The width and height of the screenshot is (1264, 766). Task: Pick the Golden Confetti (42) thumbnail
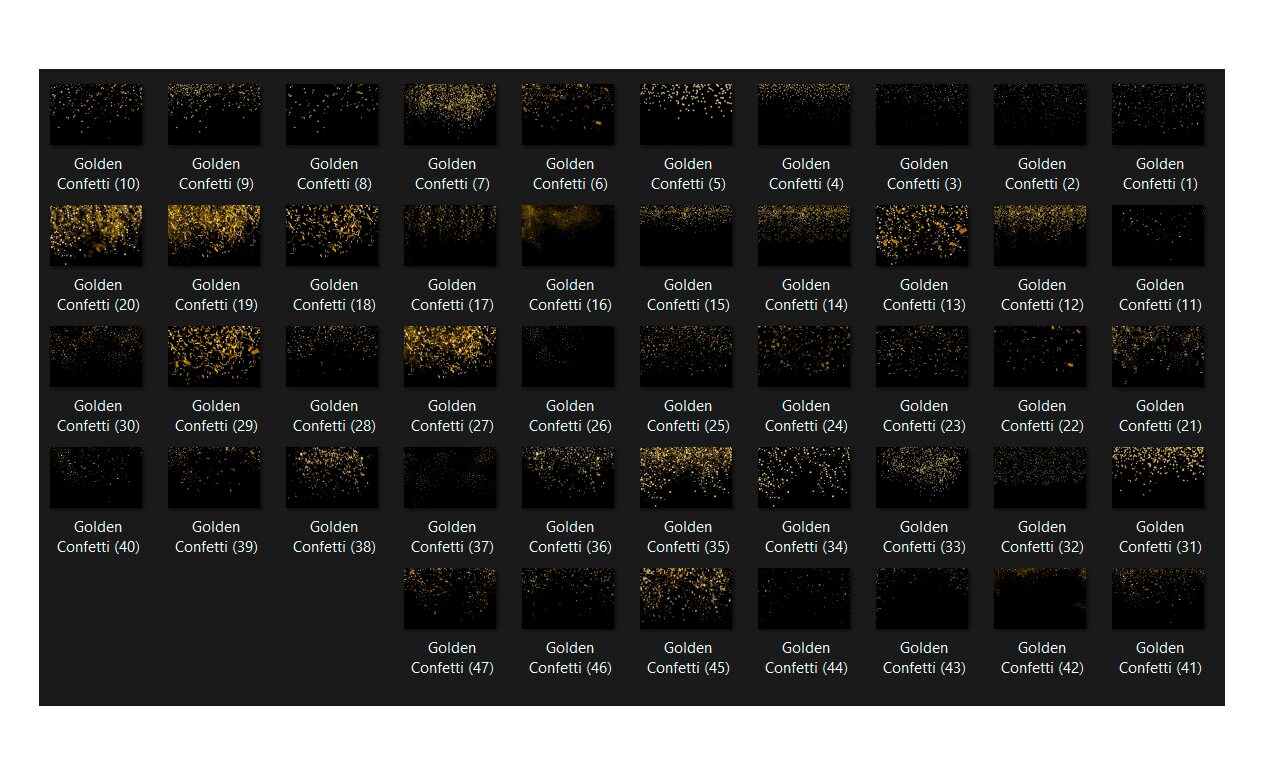pyautogui.click(x=1040, y=598)
